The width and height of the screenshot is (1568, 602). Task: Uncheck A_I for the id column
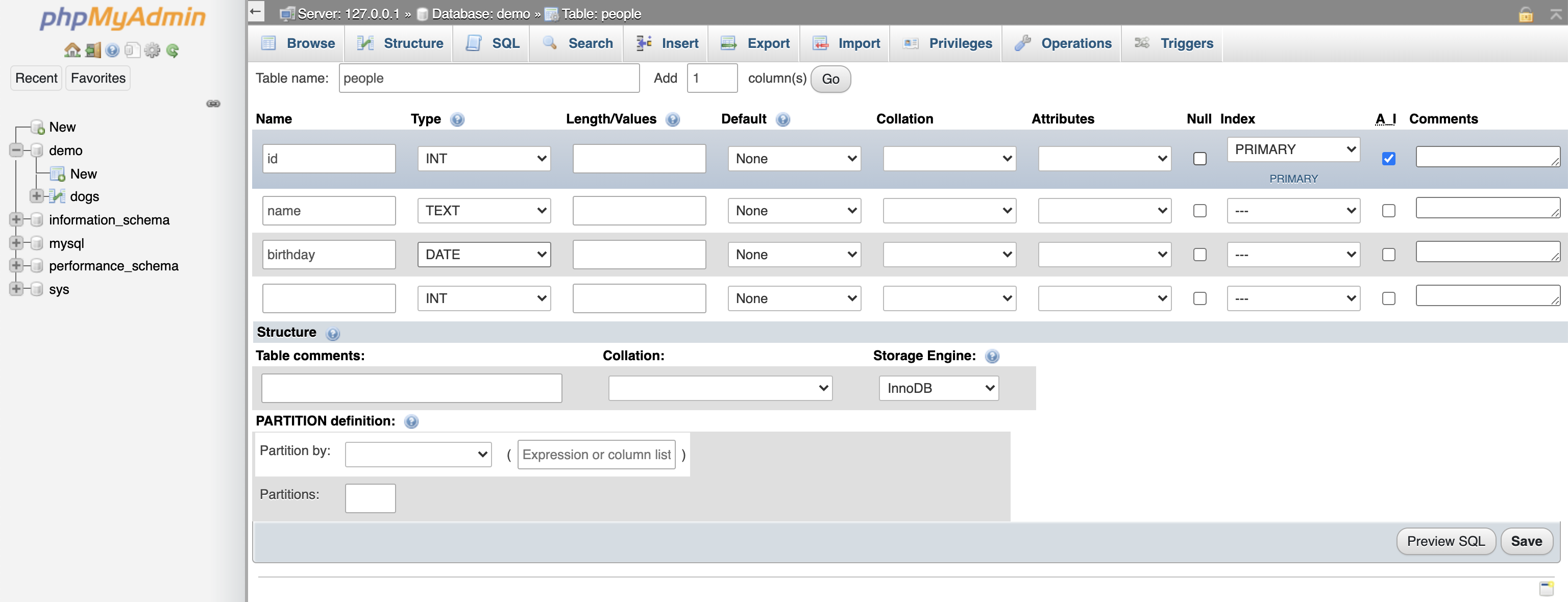point(1388,158)
